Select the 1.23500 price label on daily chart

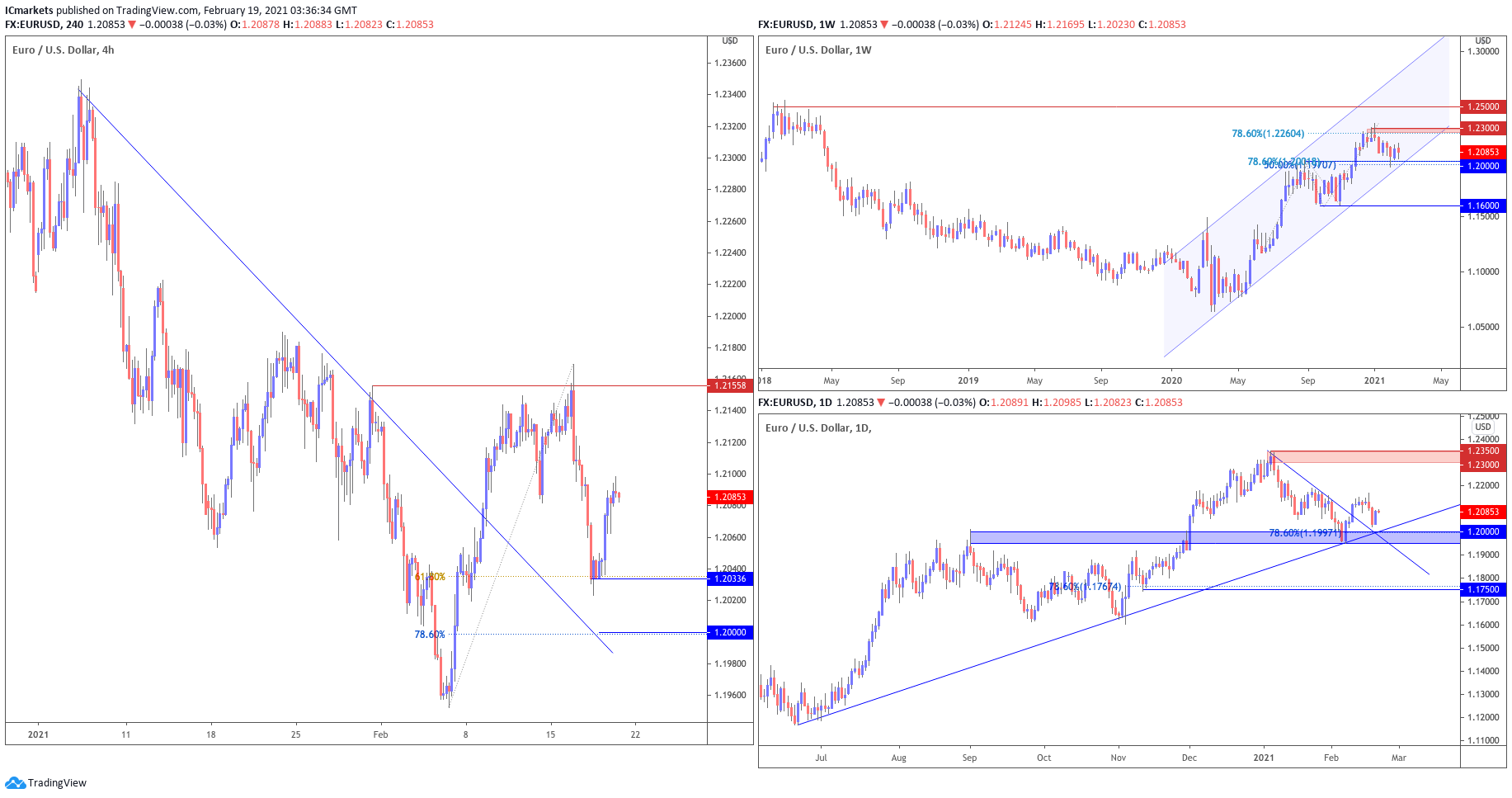(x=1482, y=451)
